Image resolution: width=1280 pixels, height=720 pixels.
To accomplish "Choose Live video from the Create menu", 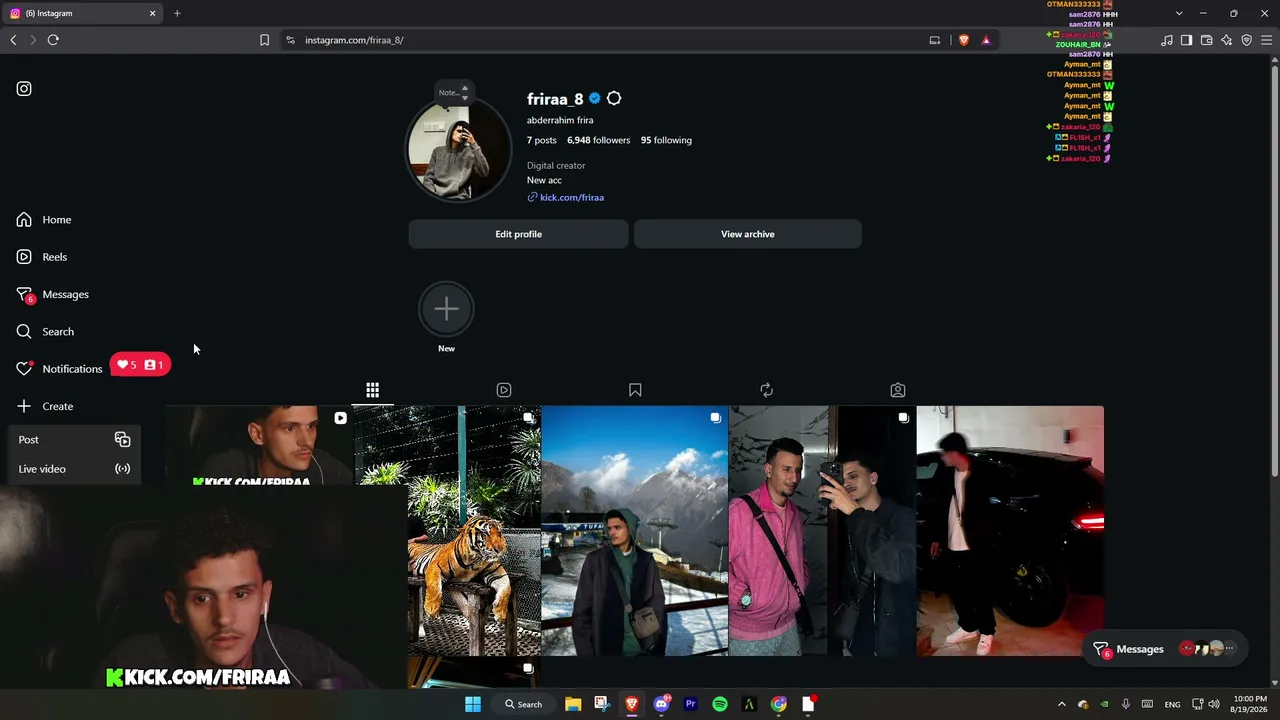I will coord(74,469).
